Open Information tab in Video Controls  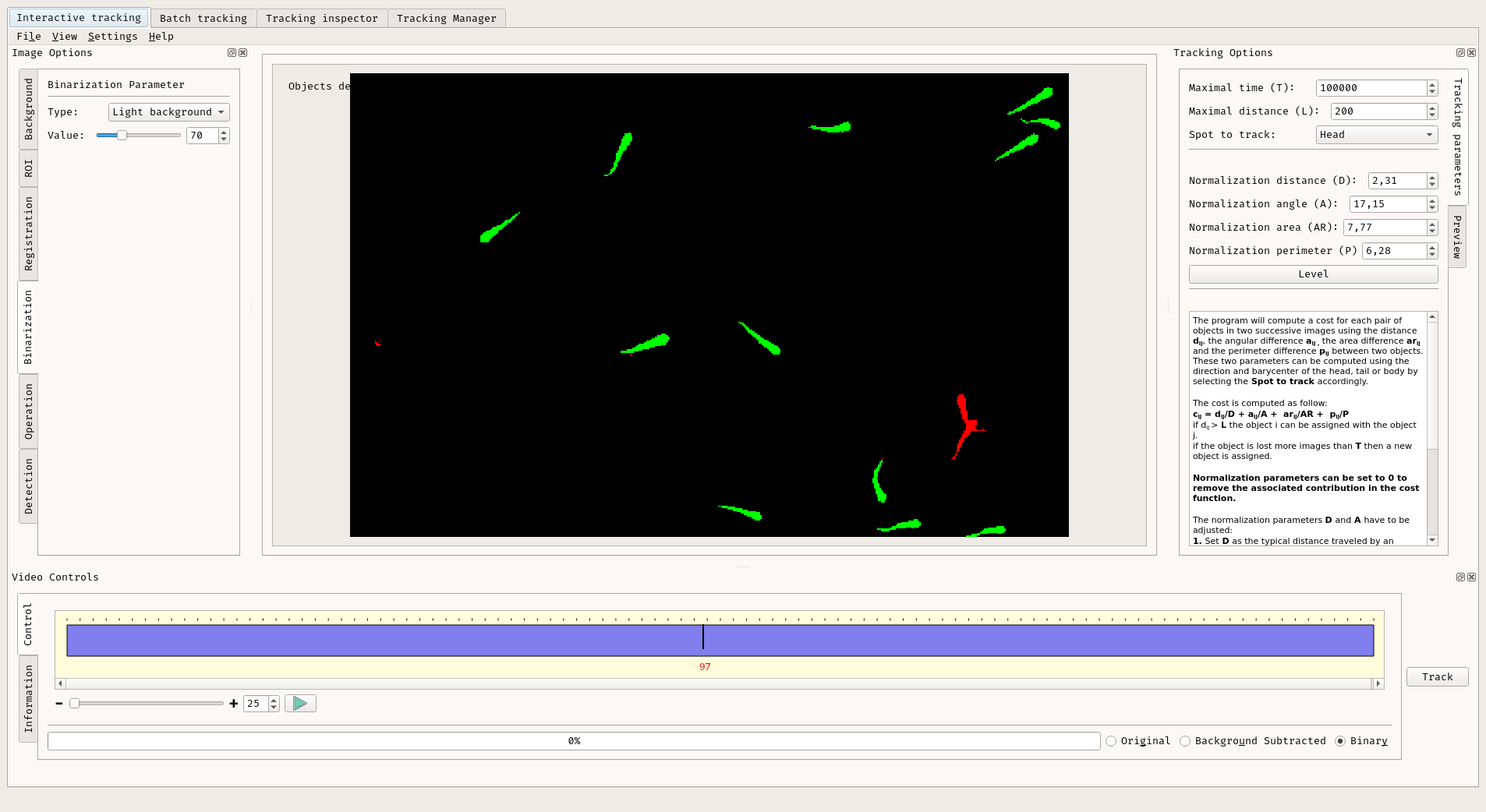(x=29, y=699)
